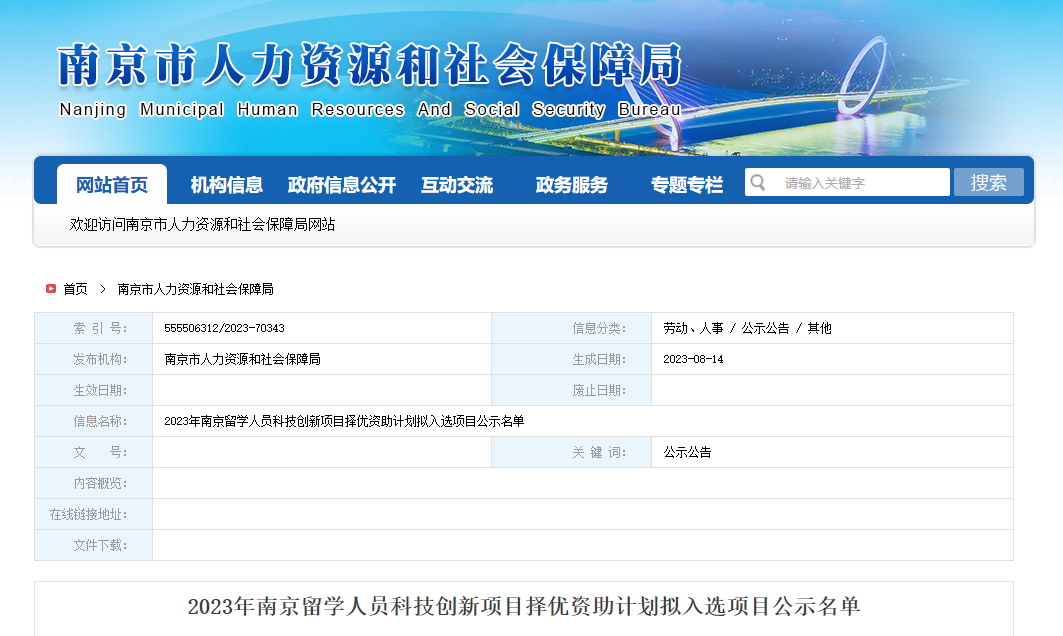Open the 专题专栏 navigation item
Image resolution: width=1063 pixels, height=636 pixels.
coord(687,185)
